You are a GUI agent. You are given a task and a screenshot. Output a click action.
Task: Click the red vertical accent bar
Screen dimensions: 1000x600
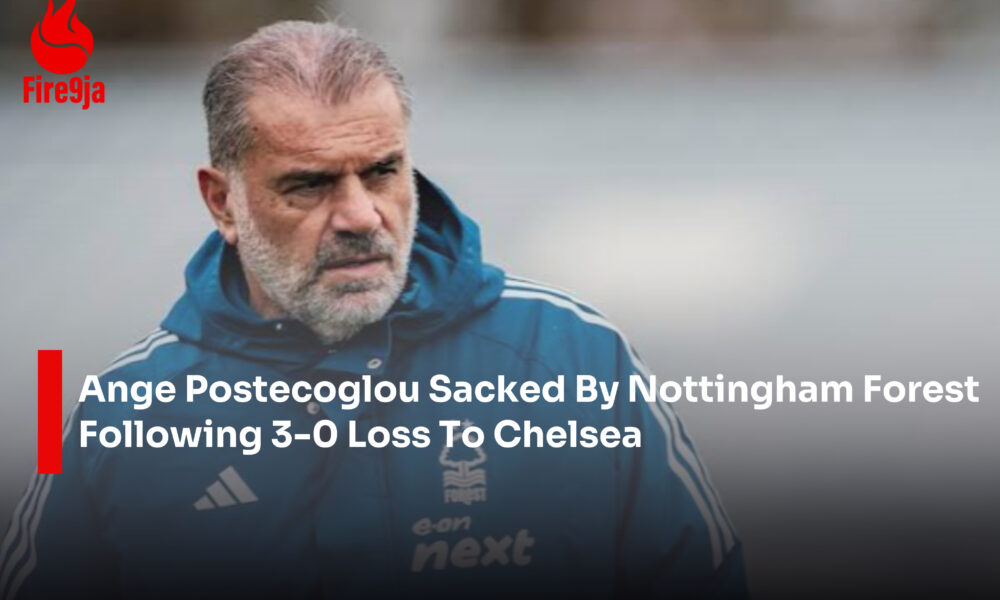(50, 411)
